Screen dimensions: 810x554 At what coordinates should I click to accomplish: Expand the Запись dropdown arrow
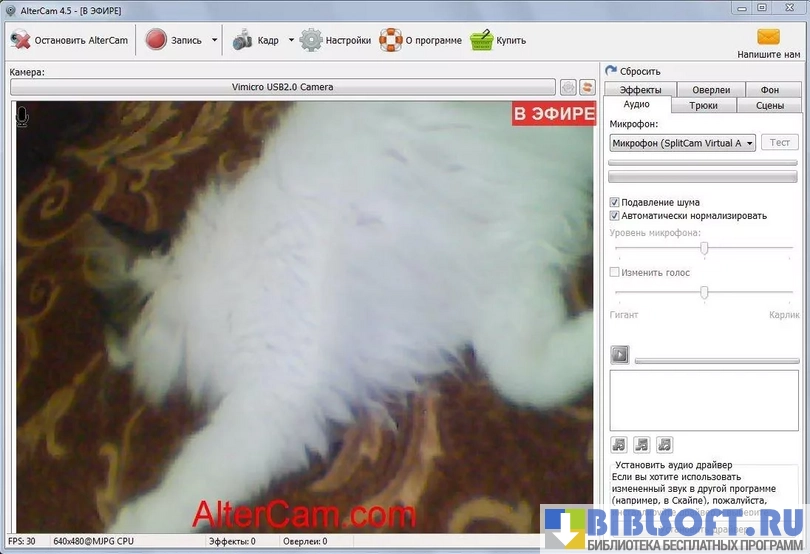(214, 41)
